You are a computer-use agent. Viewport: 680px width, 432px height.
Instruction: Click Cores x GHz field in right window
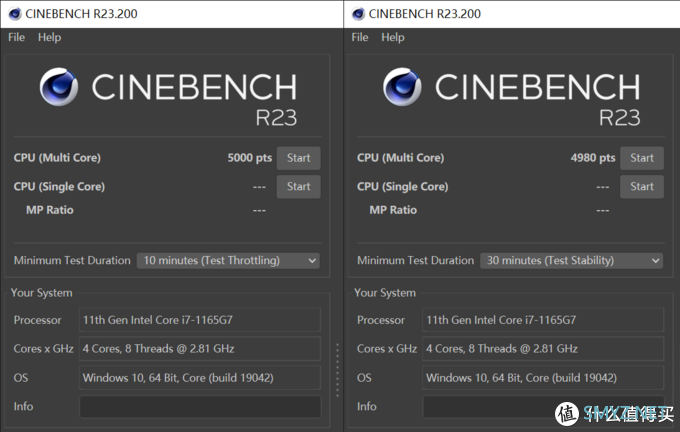(543, 349)
